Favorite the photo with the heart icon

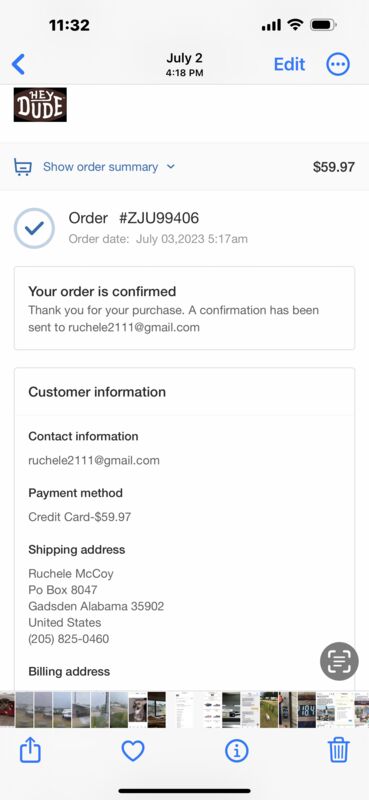point(133,751)
